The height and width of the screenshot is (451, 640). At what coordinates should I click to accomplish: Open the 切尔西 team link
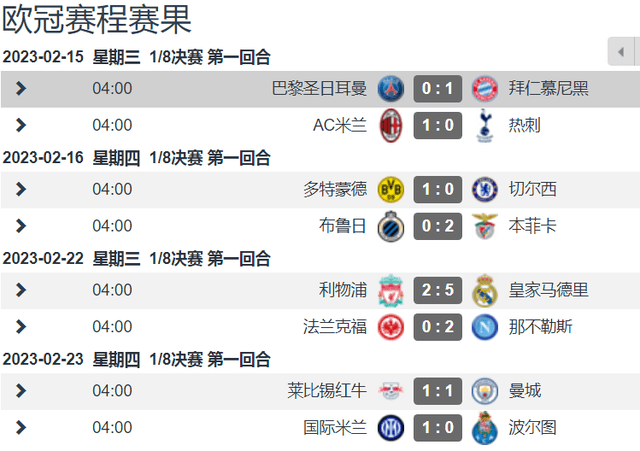pyautogui.click(x=533, y=189)
